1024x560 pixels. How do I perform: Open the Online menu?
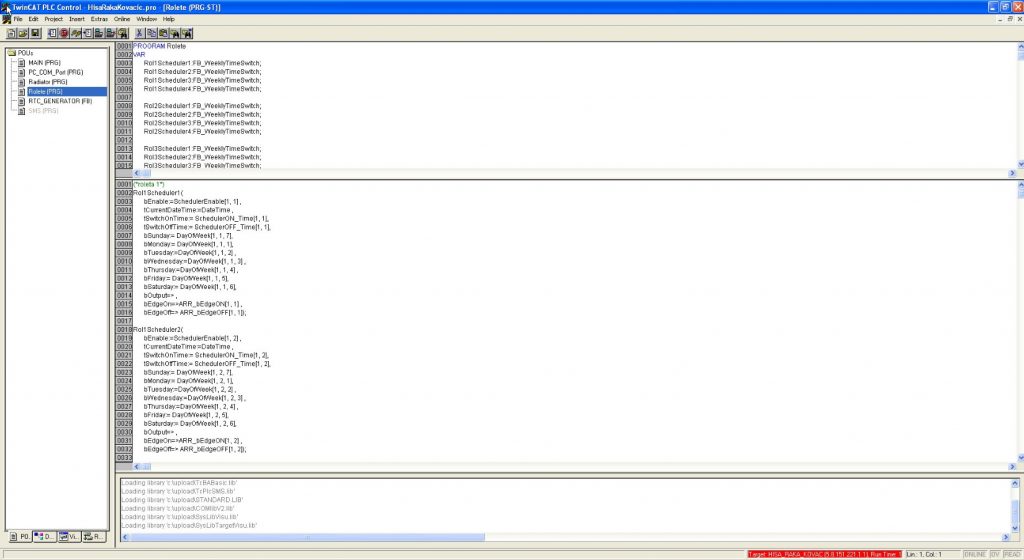click(122, 19)
